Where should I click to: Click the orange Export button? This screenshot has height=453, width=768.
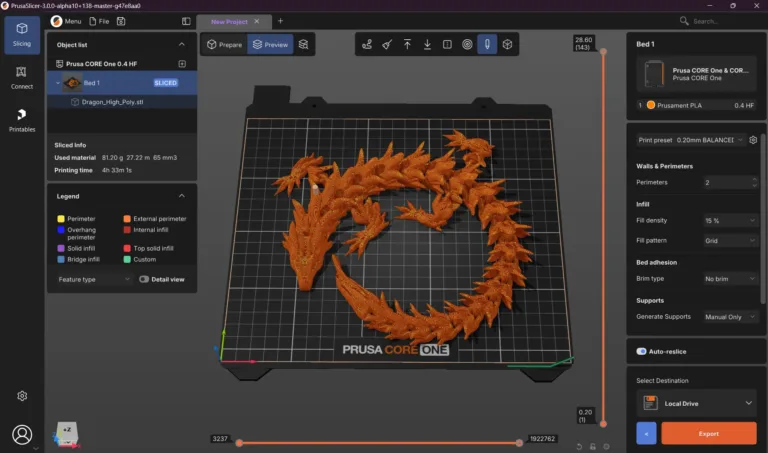(709, 434)
